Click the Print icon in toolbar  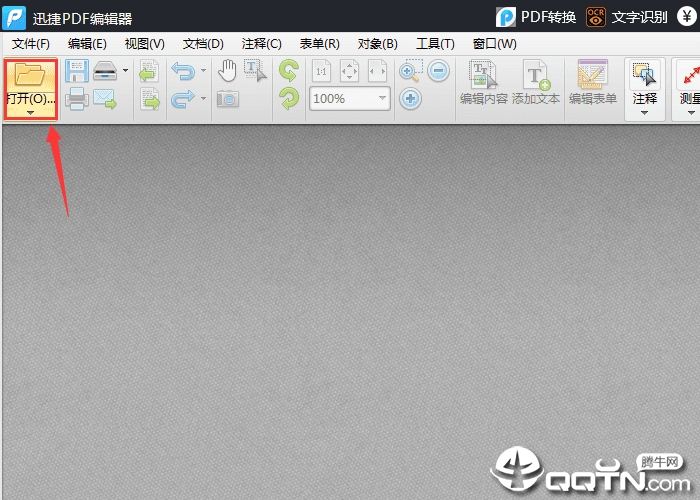[x=77, y=99]
